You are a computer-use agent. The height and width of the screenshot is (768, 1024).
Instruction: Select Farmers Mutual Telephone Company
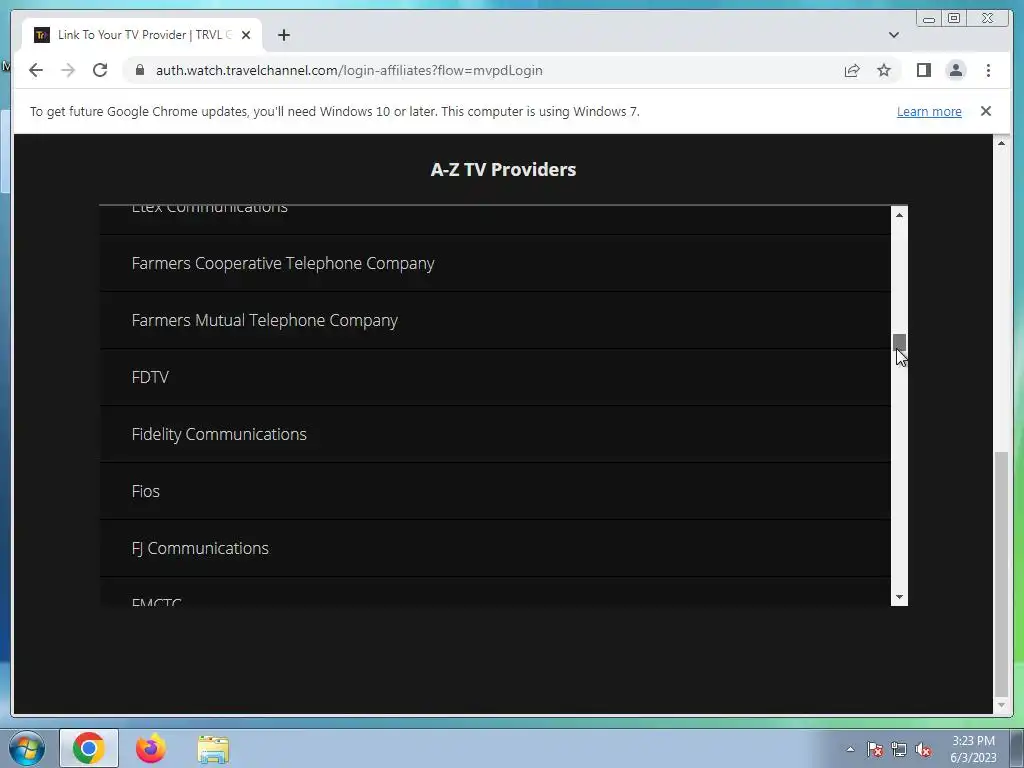(x=494, y=320)
